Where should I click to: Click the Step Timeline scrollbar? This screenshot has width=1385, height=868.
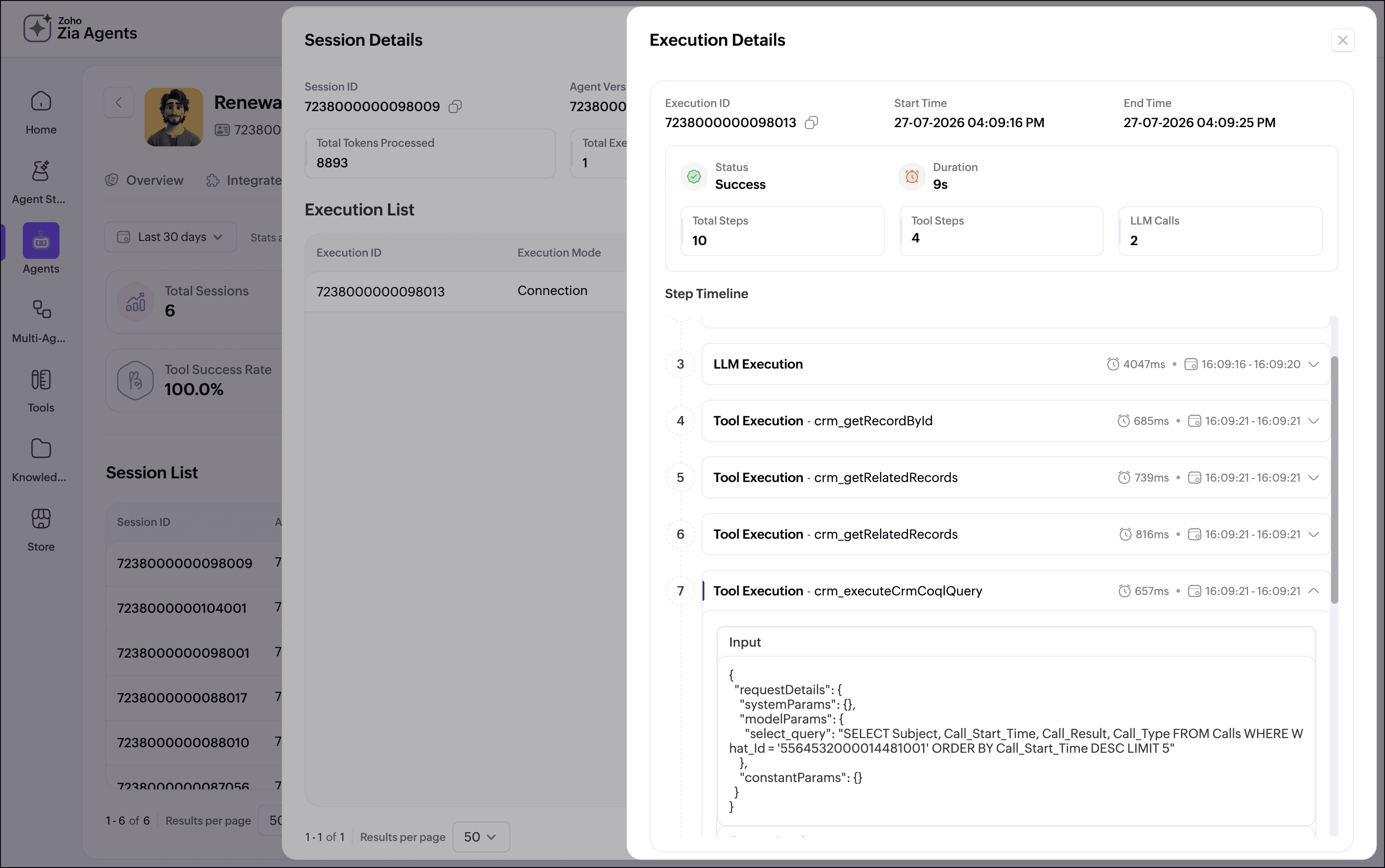tap(1335, 480)
